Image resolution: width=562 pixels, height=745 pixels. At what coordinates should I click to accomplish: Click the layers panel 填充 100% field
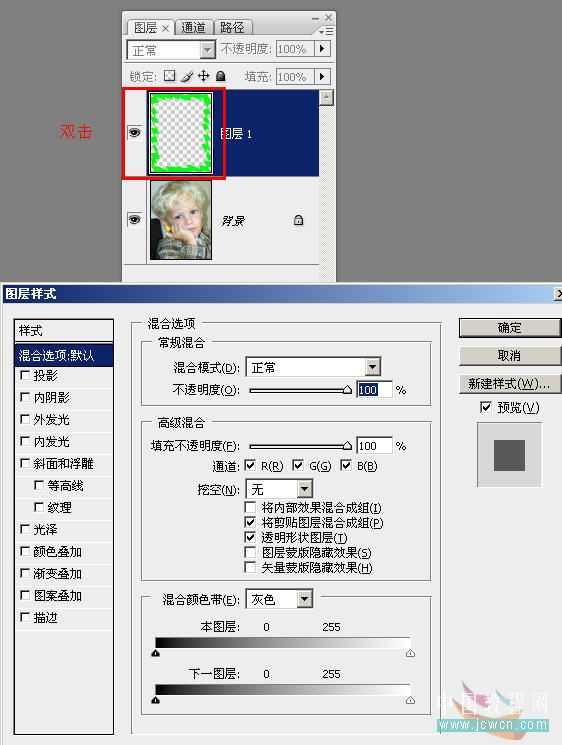295,76
